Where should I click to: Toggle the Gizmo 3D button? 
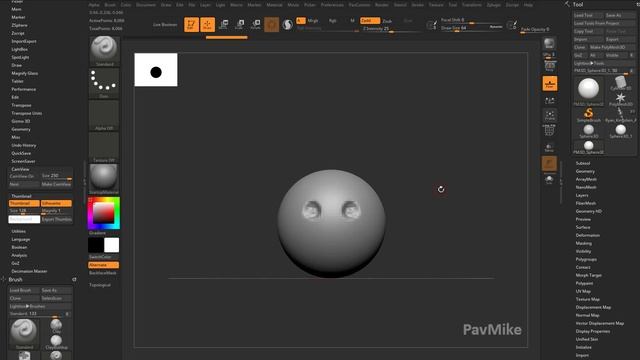[272, 24]
